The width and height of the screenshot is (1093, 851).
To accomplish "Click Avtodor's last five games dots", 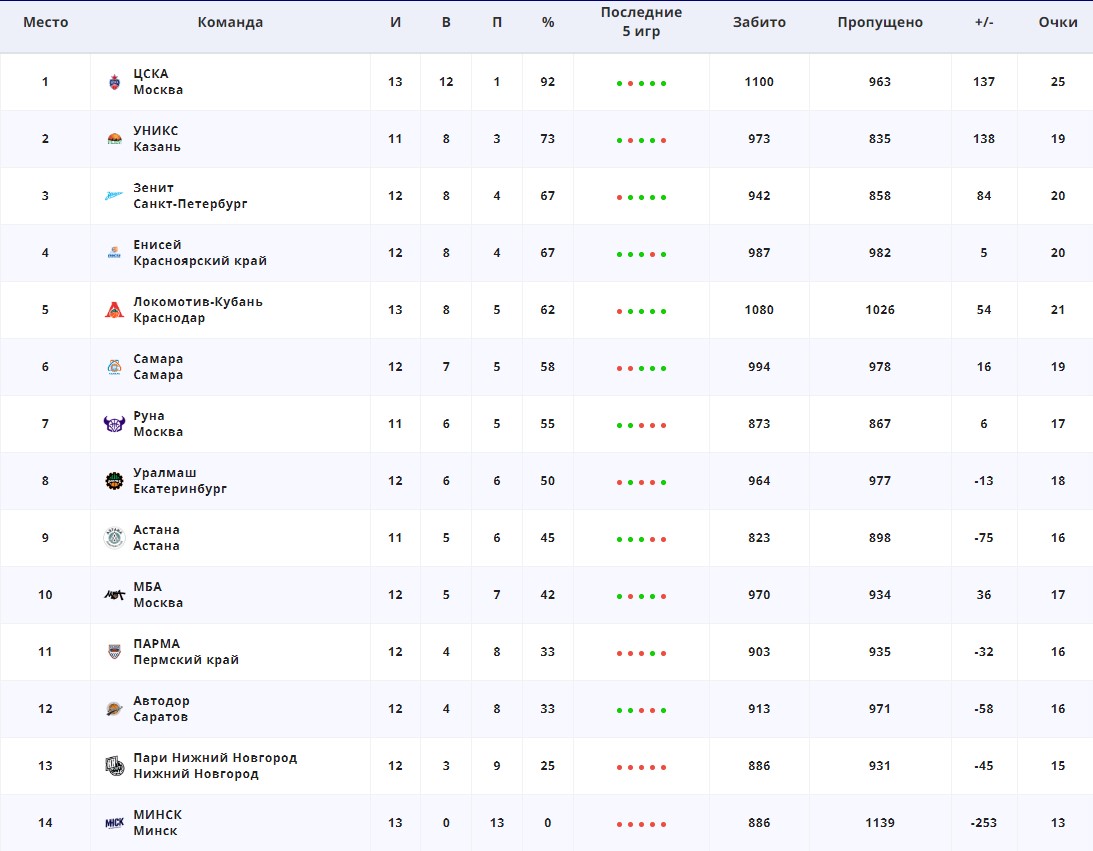I will point(641,710).
